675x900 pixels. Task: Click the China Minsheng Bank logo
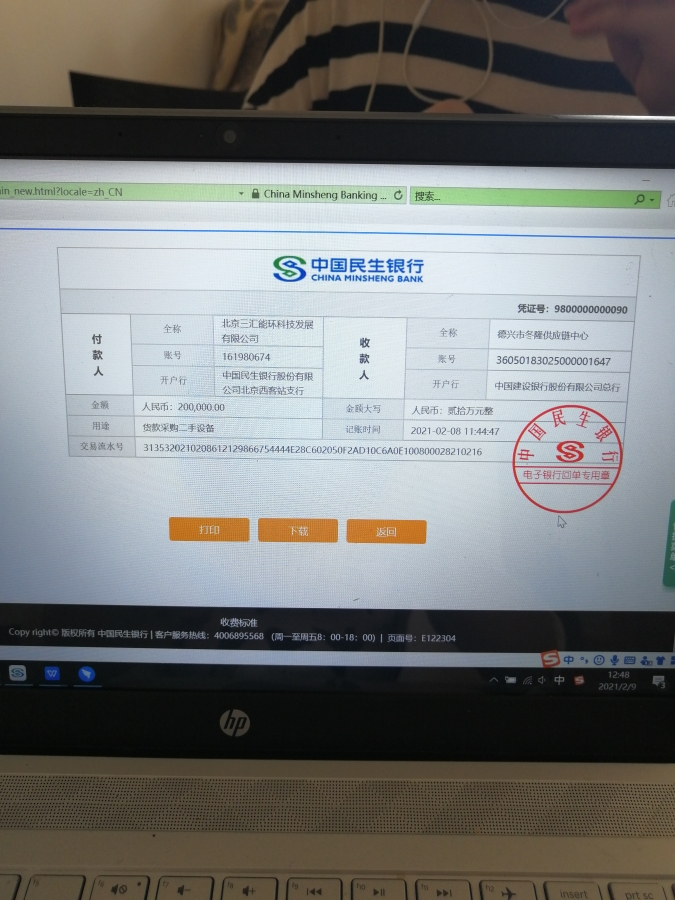pos(348,269)
